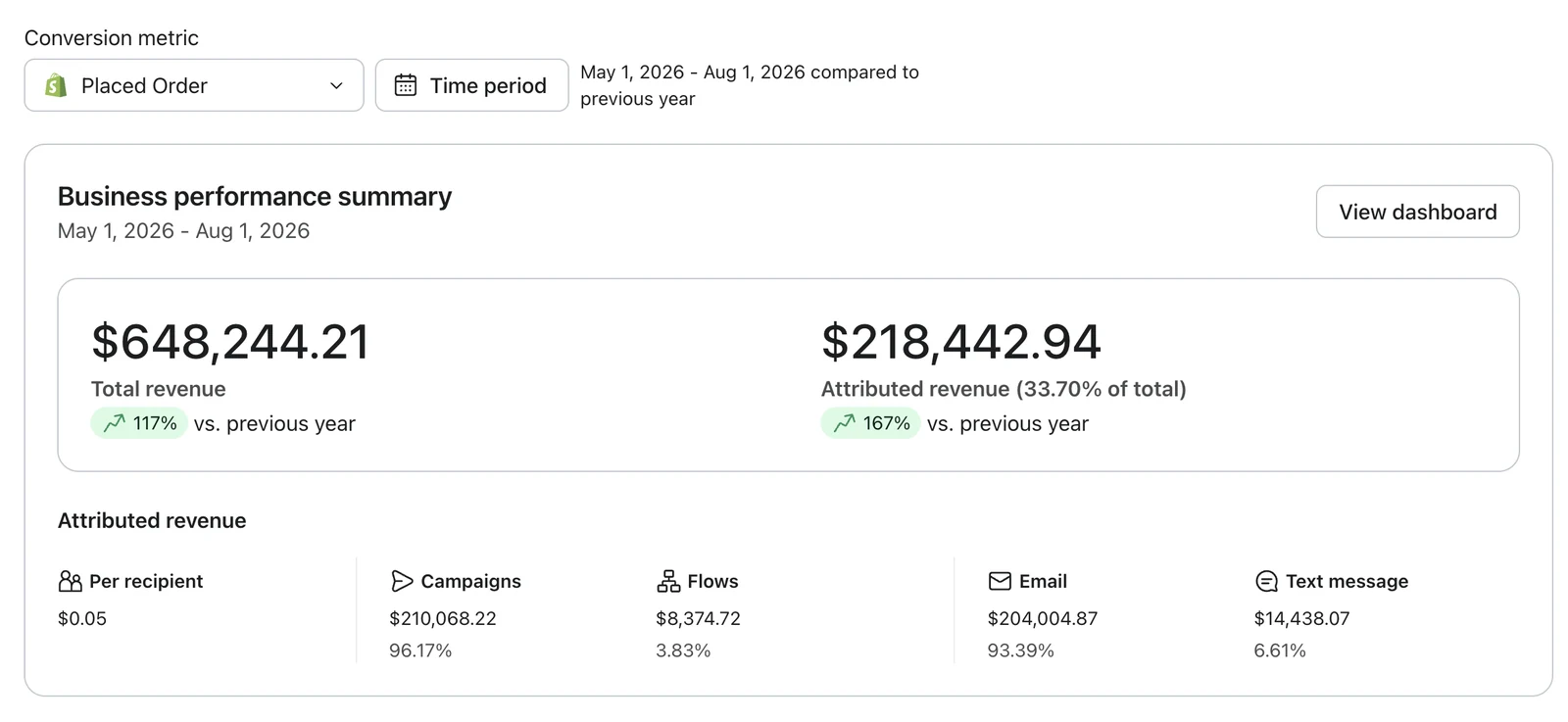The image size is (1568, 722).
Task: Click the Campaigns percentage 96.17%
Action: (x=420, y=650)
